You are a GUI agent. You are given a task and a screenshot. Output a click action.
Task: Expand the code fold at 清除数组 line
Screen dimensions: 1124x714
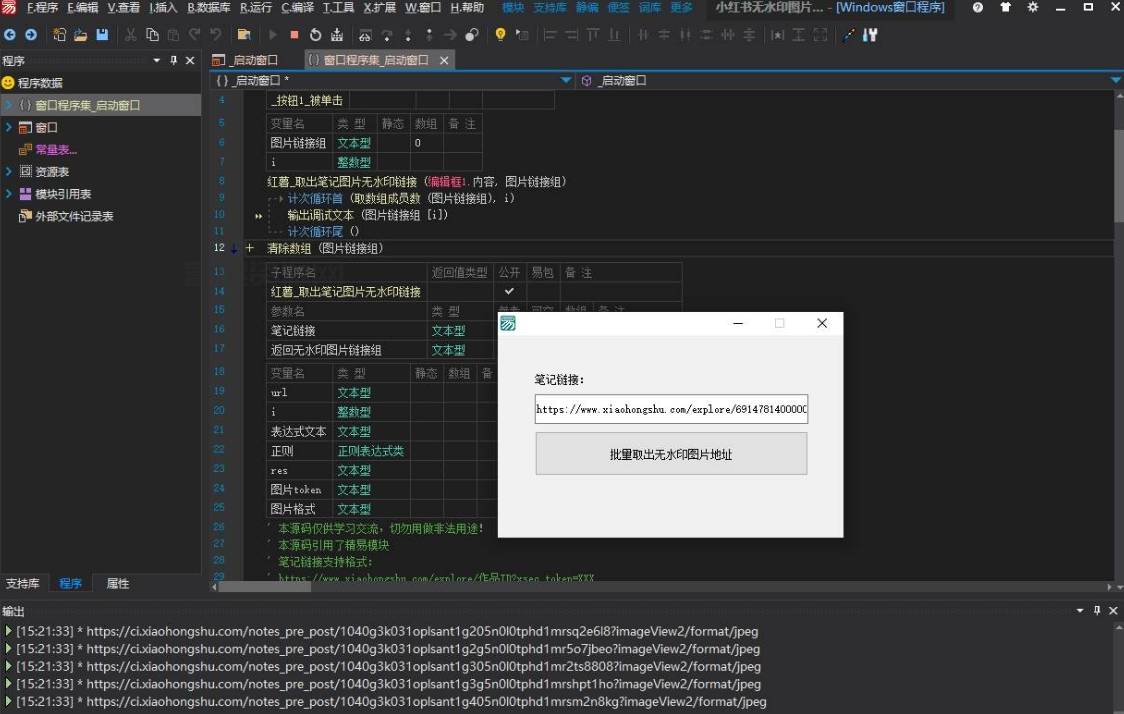[x=249, y=248]
